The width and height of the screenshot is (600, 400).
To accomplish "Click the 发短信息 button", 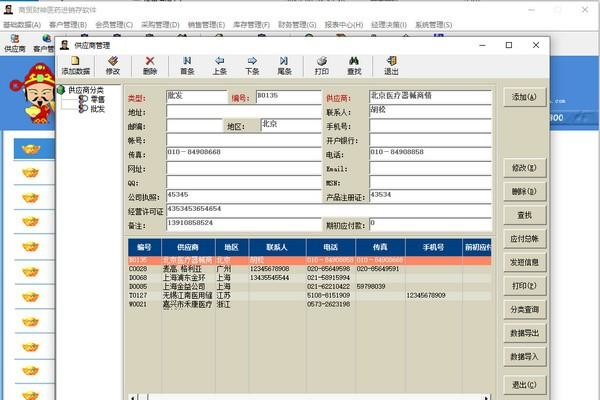I will 524,262.
